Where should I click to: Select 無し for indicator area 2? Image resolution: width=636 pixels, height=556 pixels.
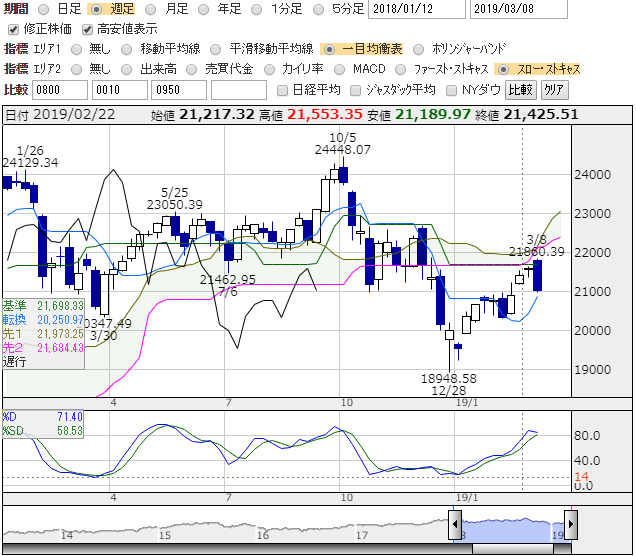click(76, 70)
